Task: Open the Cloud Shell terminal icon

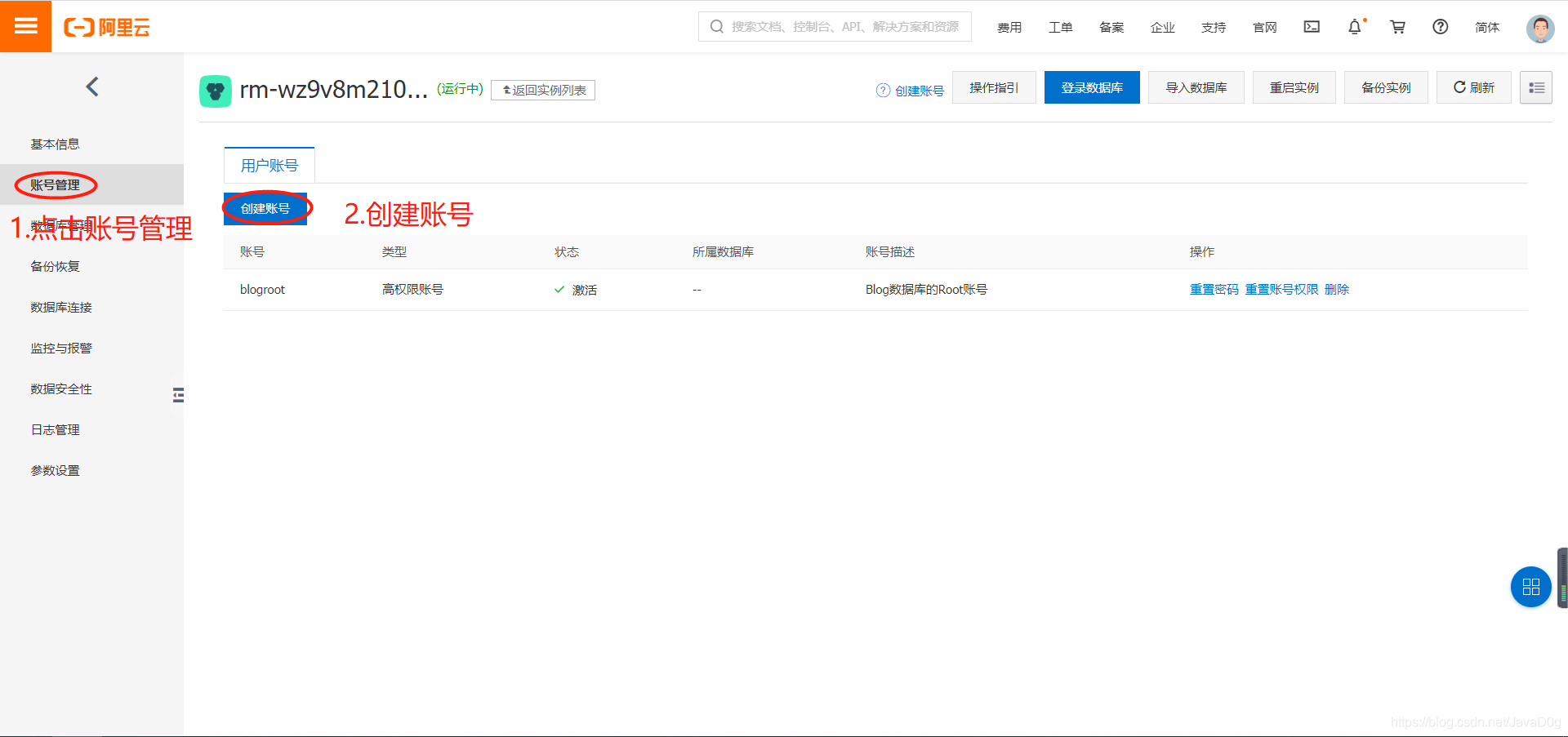Action: pyautogui.click(x=1312, y=27)
